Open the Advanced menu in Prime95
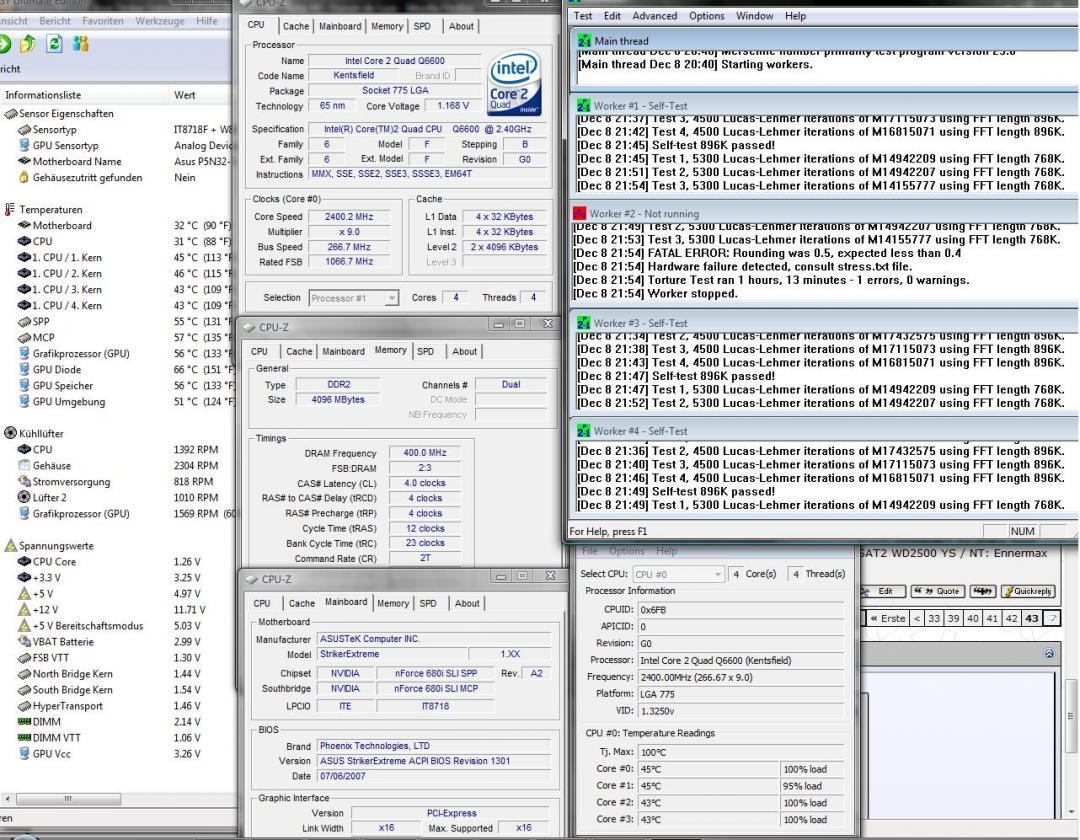Viewport: 1080px width, 840px height. (x=654, y=16)
